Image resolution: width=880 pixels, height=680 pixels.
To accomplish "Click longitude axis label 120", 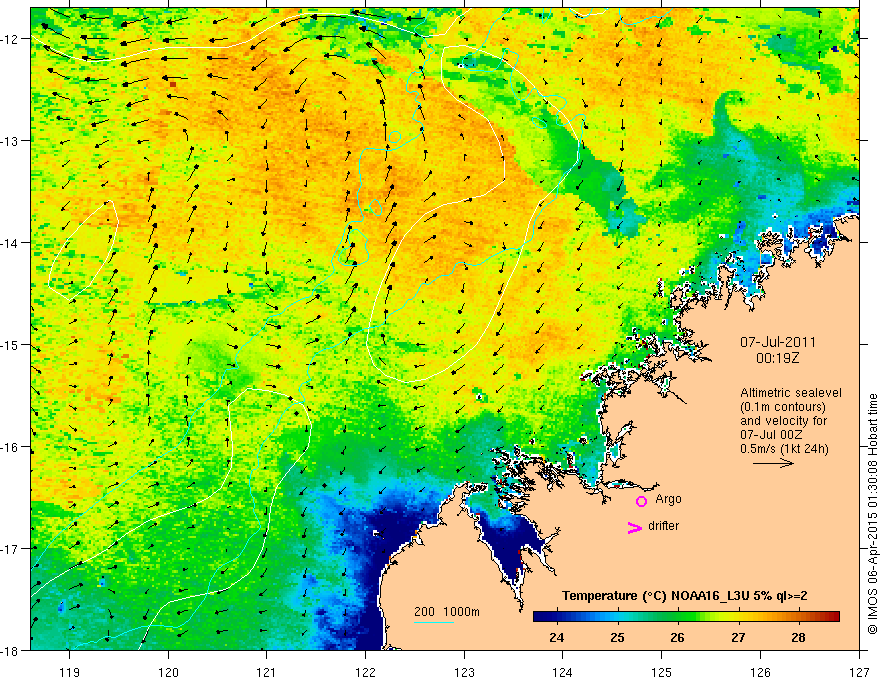I will click(168, 672).
